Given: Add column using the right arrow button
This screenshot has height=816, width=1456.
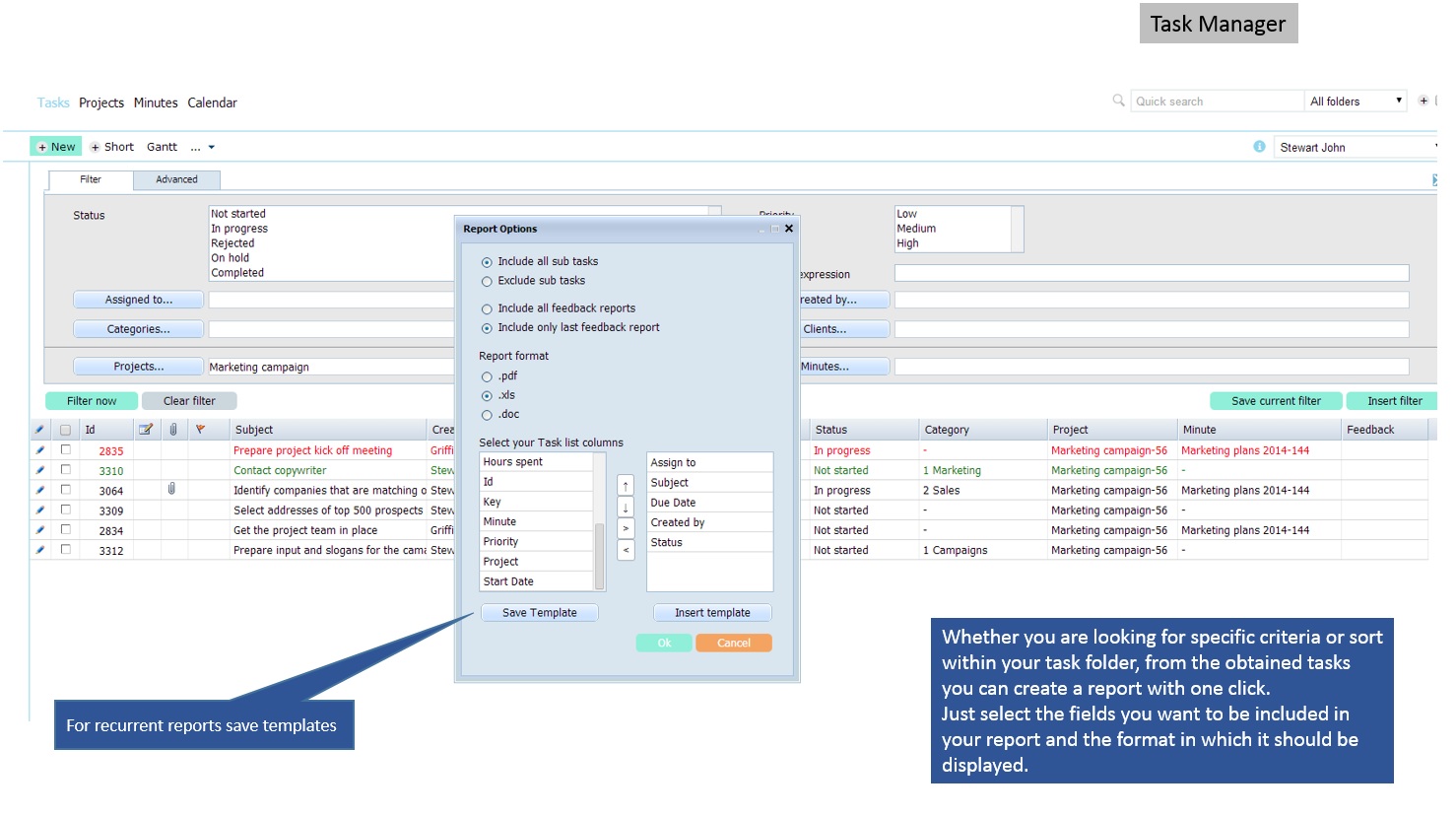Looking at the screenshot, I should [x=626, y=529].
